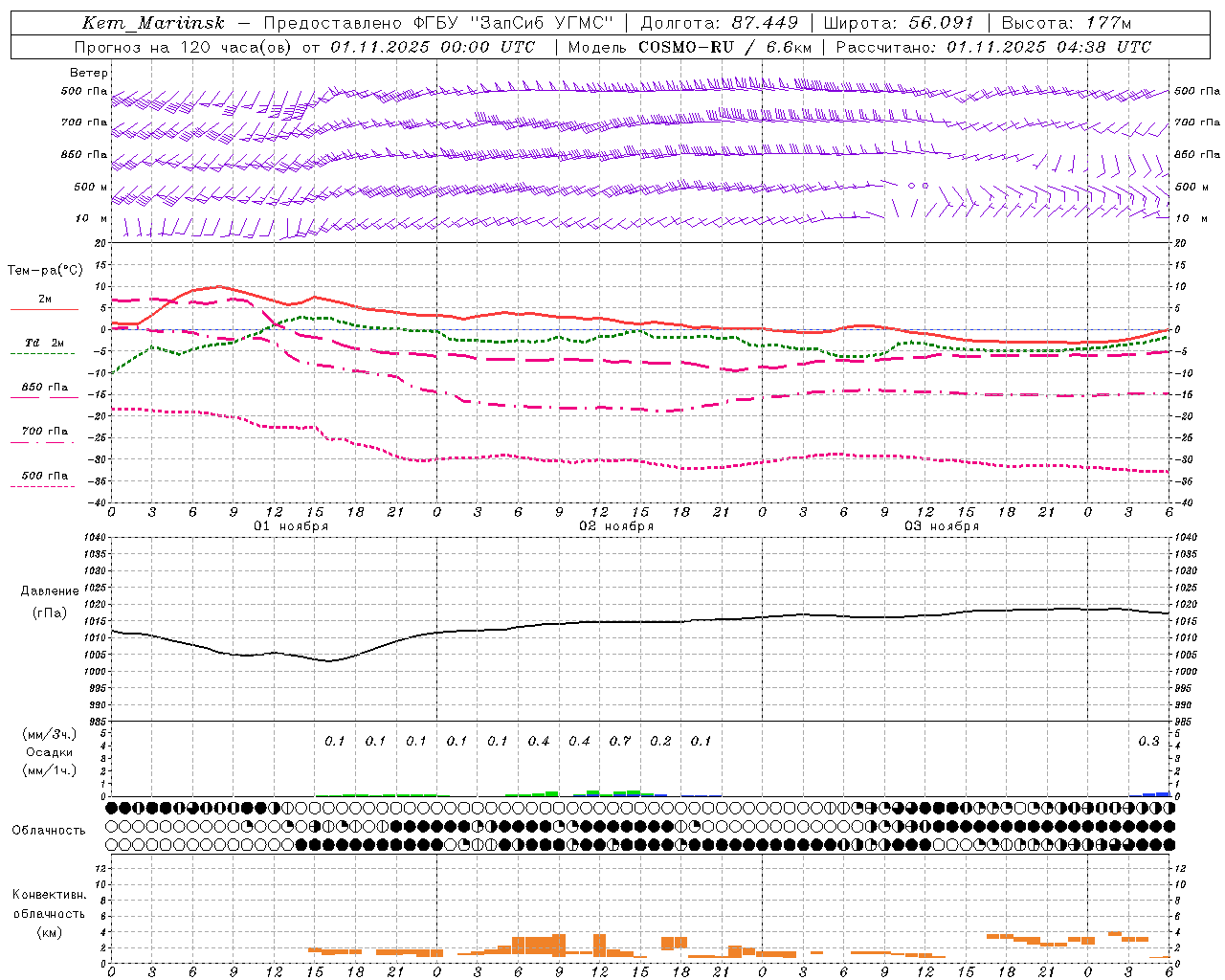This screenshot has height=980, width=1225.
Task: Click the Конвективн. panel label
Action: (49, 895)
